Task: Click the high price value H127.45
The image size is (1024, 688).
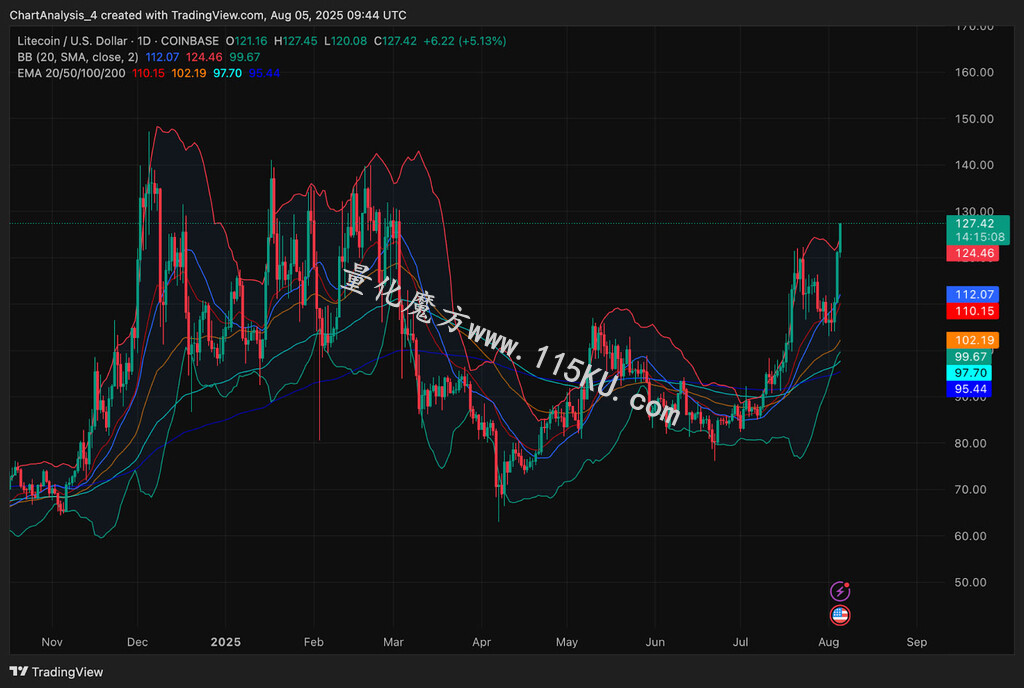Action: (295, 41)
